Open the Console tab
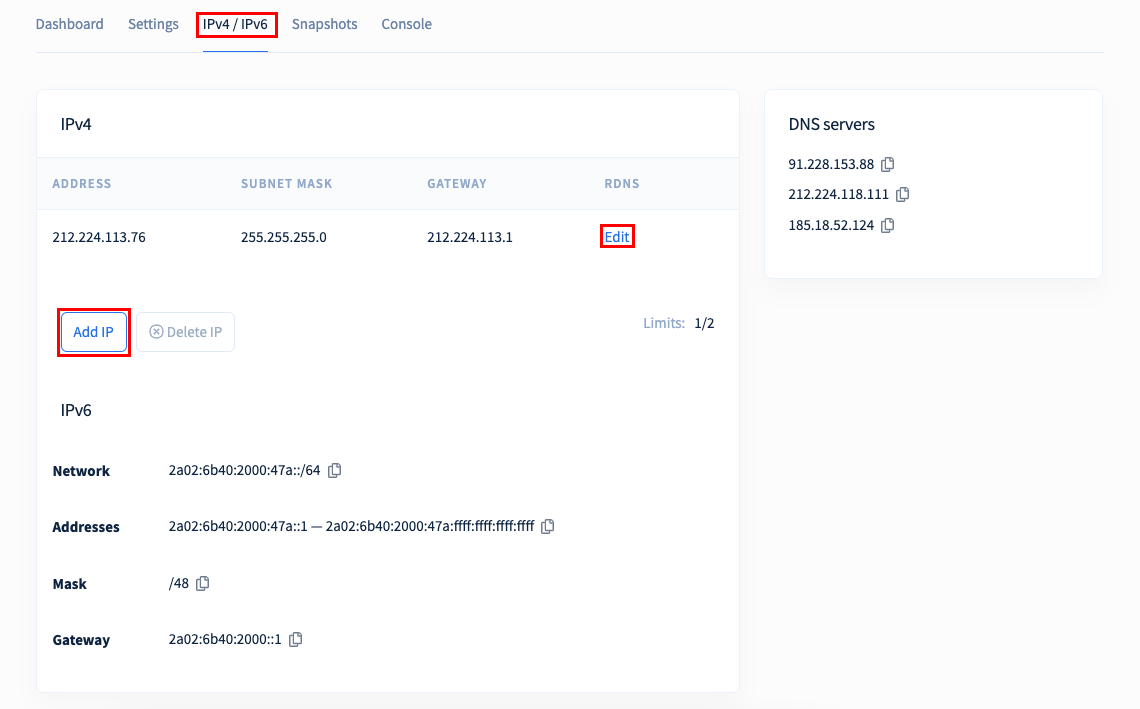 click(406, 24)
